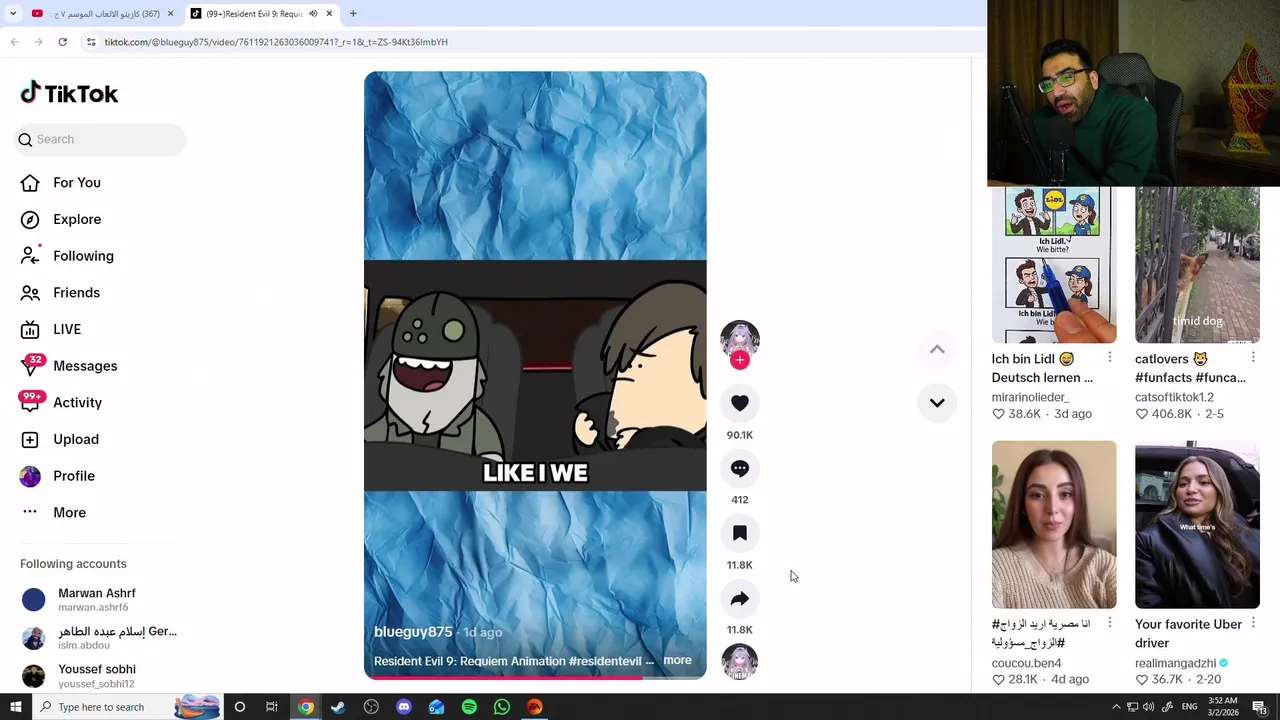Open the spinning sound disc at the video's bottom
The image size is (1280, 720).
[740, 662]
